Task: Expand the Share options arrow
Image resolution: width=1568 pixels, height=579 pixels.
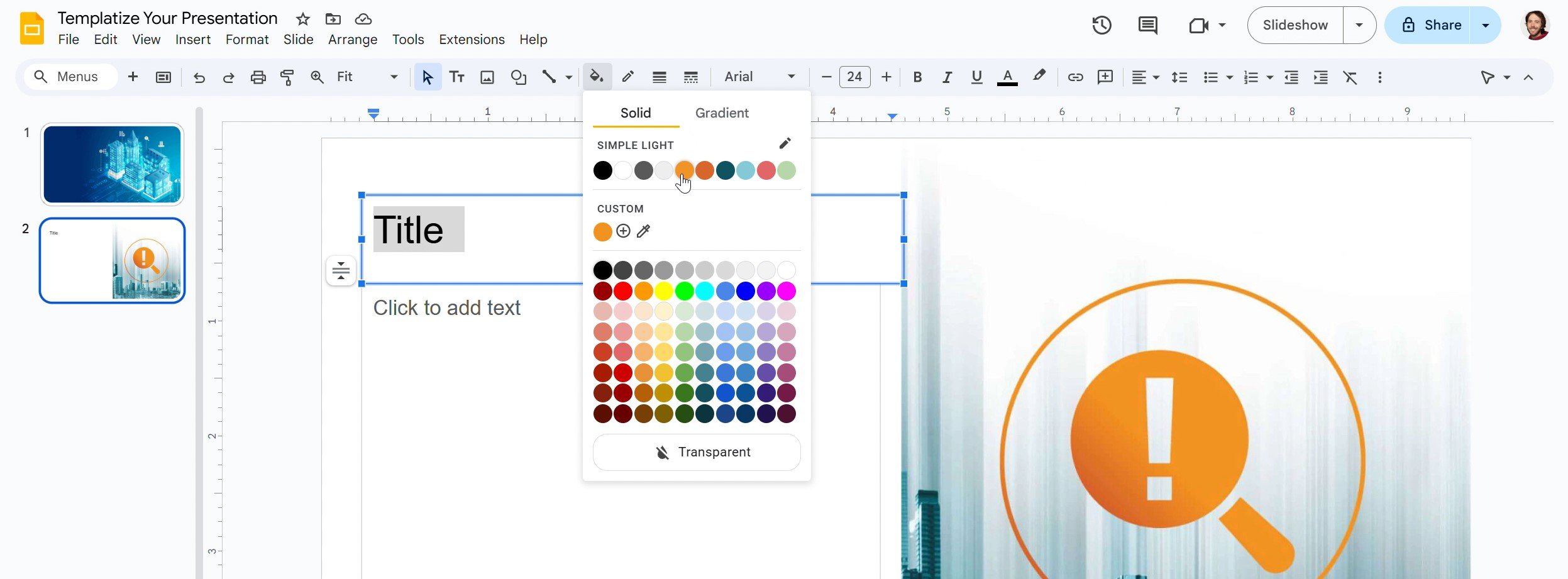Action: (1485, 25)
